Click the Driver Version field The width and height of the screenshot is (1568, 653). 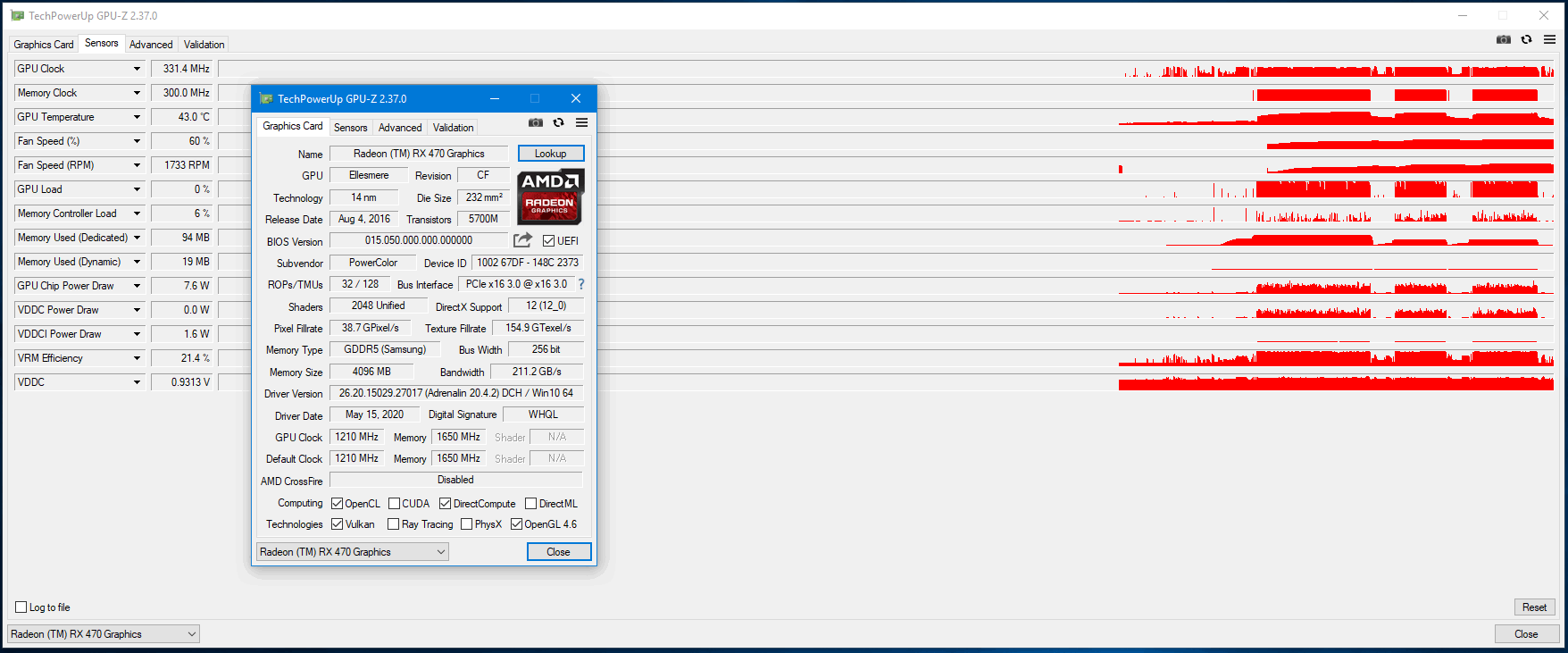[x=456, y=393]
